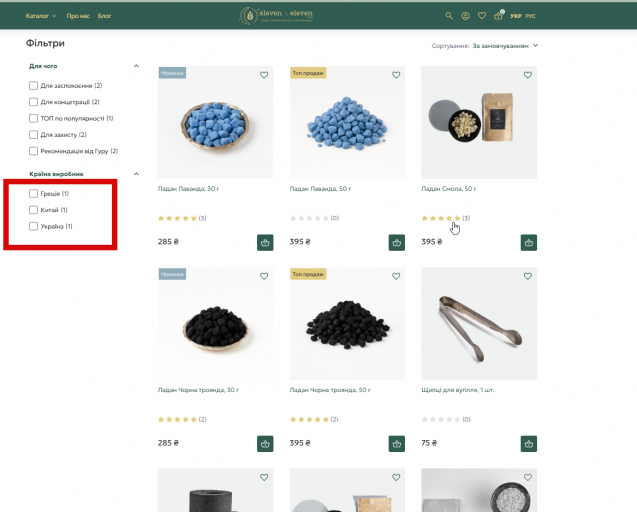Screen dimensions: 637x512
Task: Open the Про нас page
Action: (78, 16)
